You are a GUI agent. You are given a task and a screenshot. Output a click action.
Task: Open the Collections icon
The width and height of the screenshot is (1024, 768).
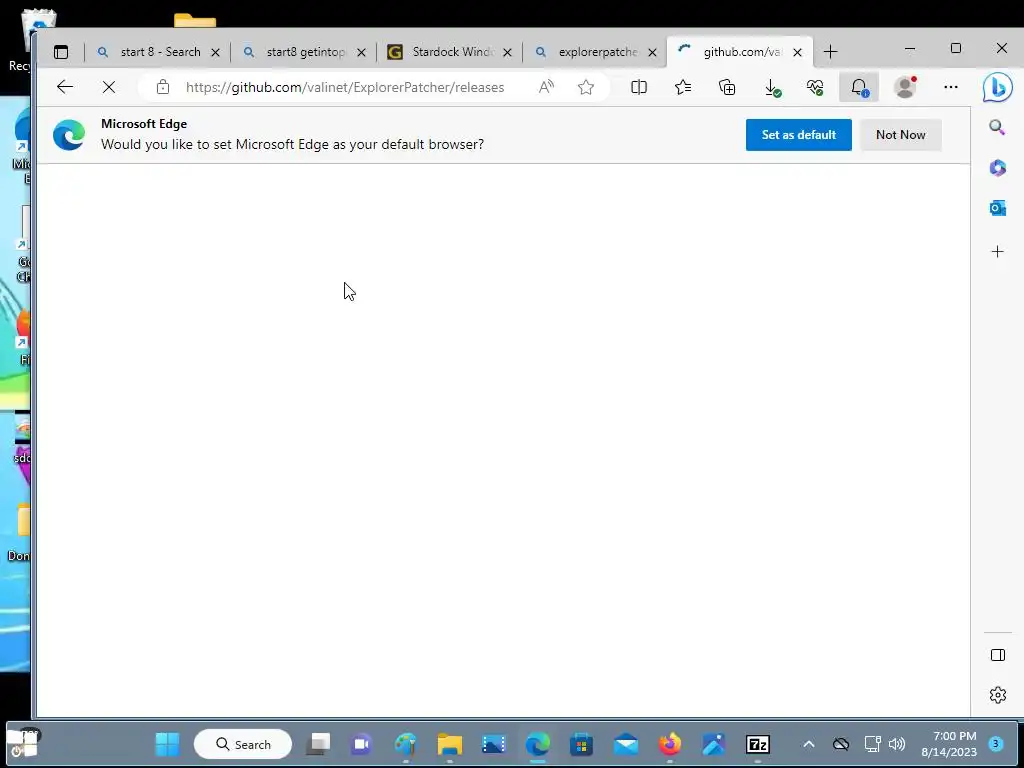727,87
